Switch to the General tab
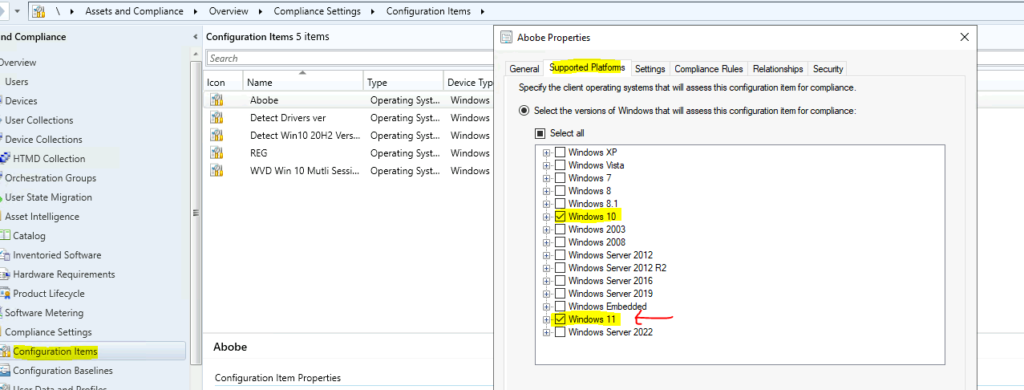Viewport: 1024px width, 390px height. pos(524,69)
